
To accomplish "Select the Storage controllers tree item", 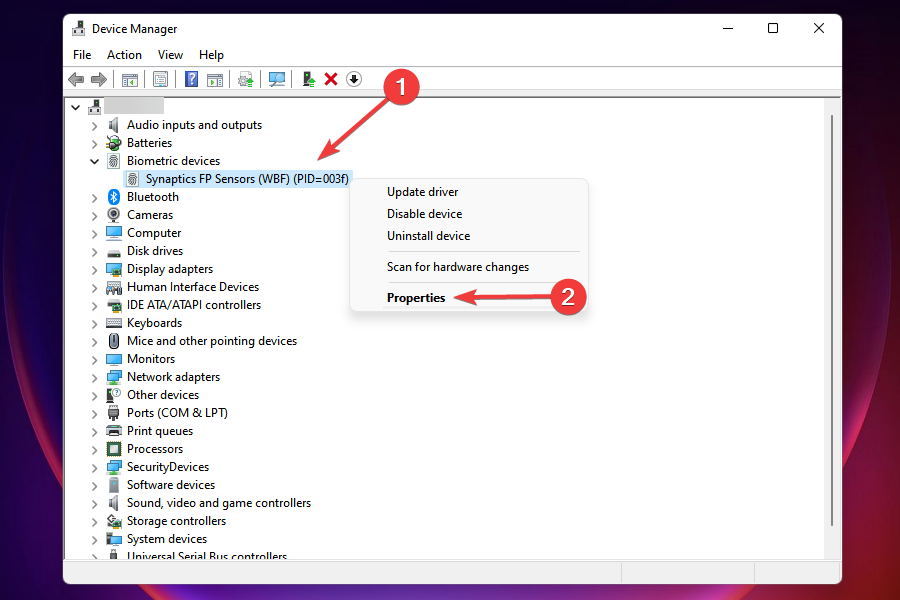I will [176, 521].
